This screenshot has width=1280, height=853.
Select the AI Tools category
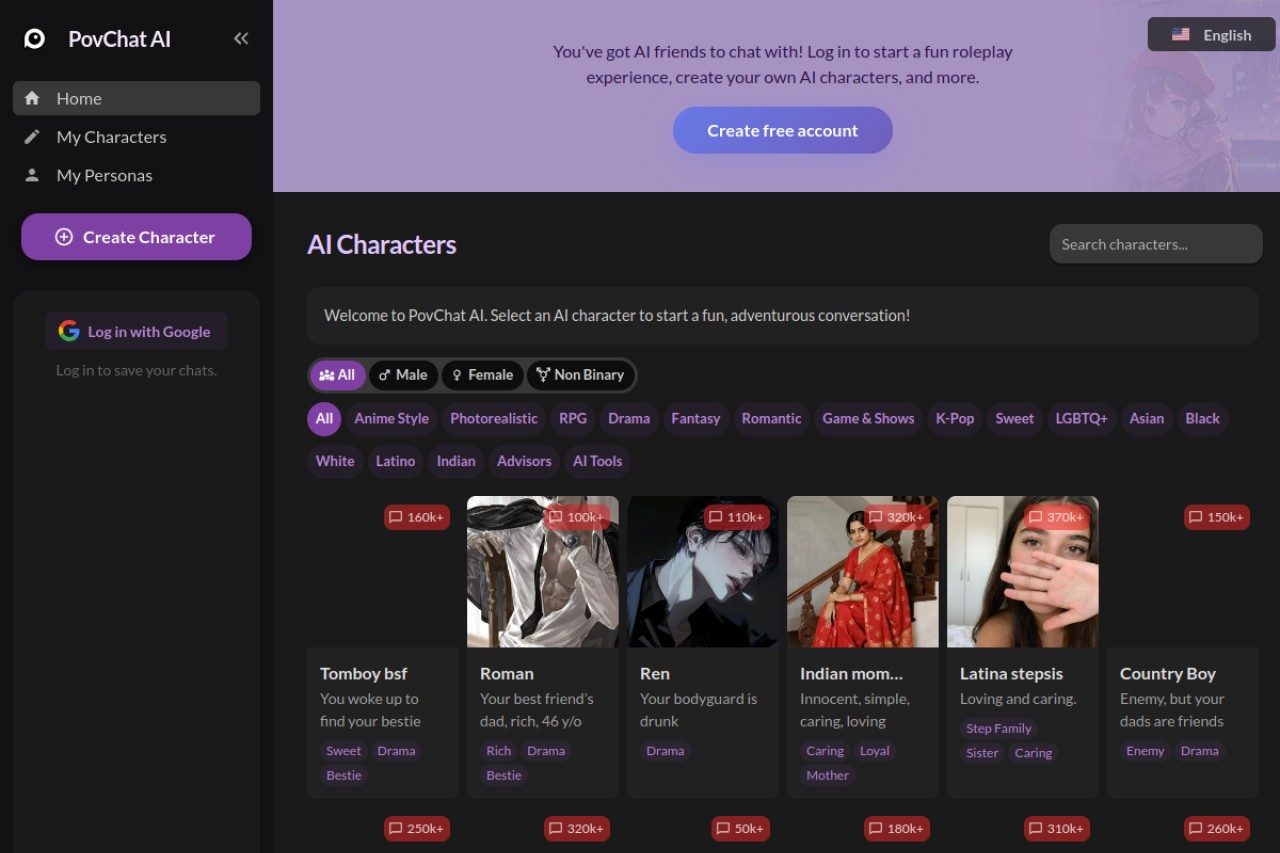pyautogui.click(x=597, y=461)
